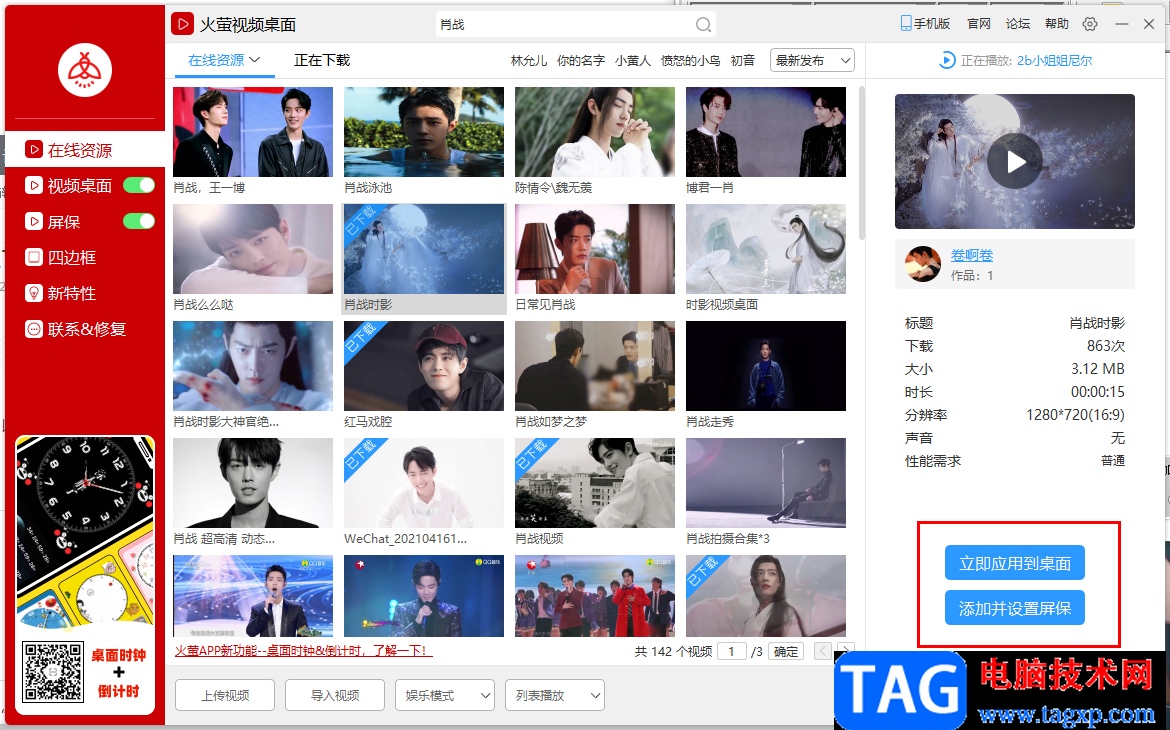Select the 肖战 超高清 动态... thumbnail
The width and height of the screenshot is (1170, 730).
pyautogui.click(x=253, y=483)
